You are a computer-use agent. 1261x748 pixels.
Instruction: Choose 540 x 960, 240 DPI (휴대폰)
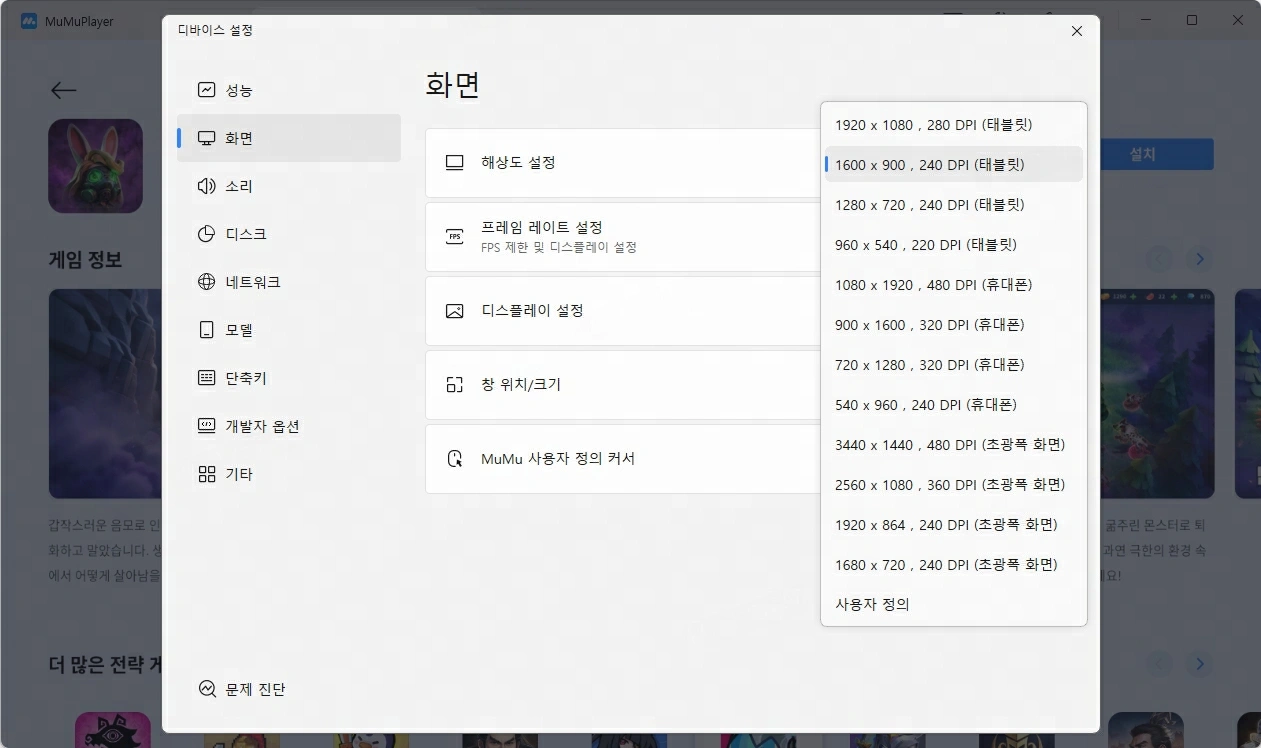point(954,405)
